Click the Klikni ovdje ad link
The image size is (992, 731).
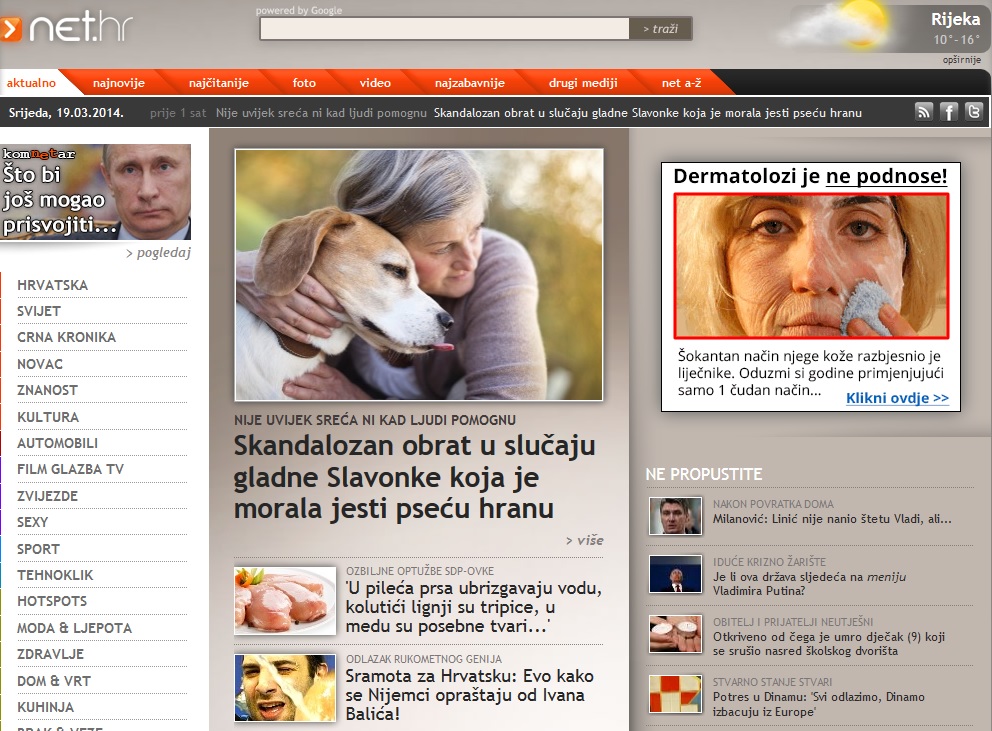point(897,398)
